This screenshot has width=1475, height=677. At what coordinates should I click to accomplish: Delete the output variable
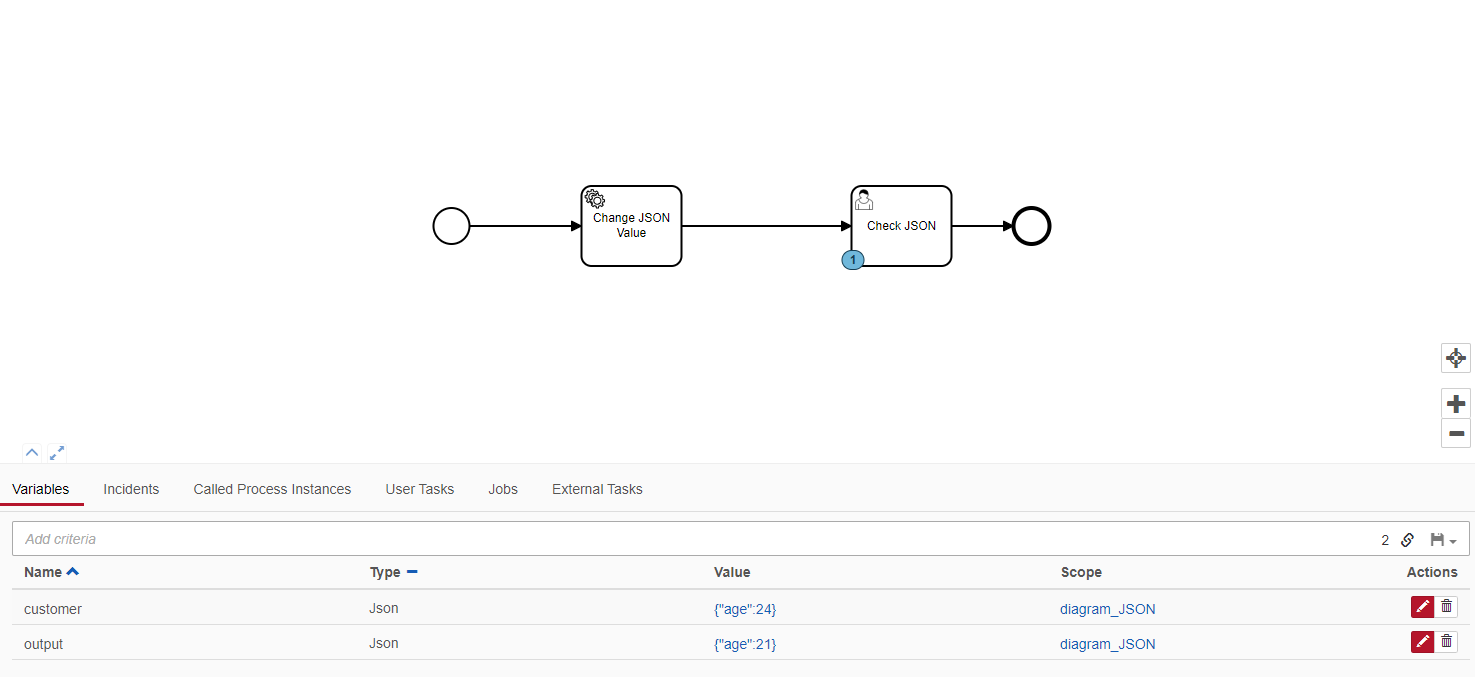pos(1446,642)
